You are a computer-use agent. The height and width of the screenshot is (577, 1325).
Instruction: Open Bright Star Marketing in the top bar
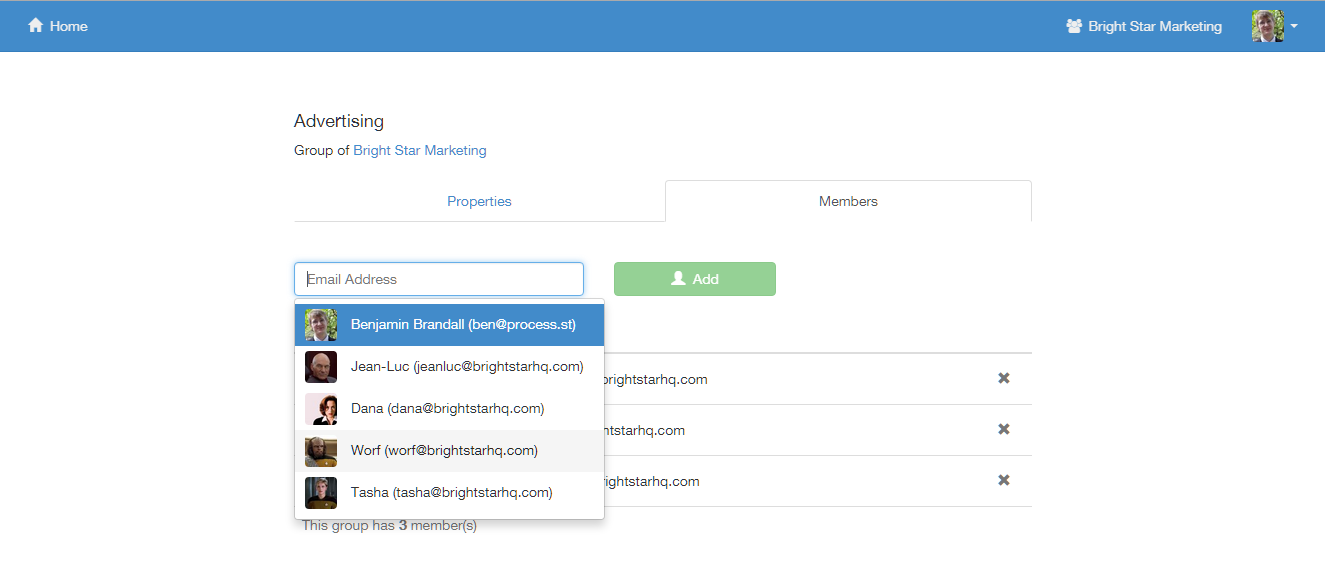[1154, 26]
